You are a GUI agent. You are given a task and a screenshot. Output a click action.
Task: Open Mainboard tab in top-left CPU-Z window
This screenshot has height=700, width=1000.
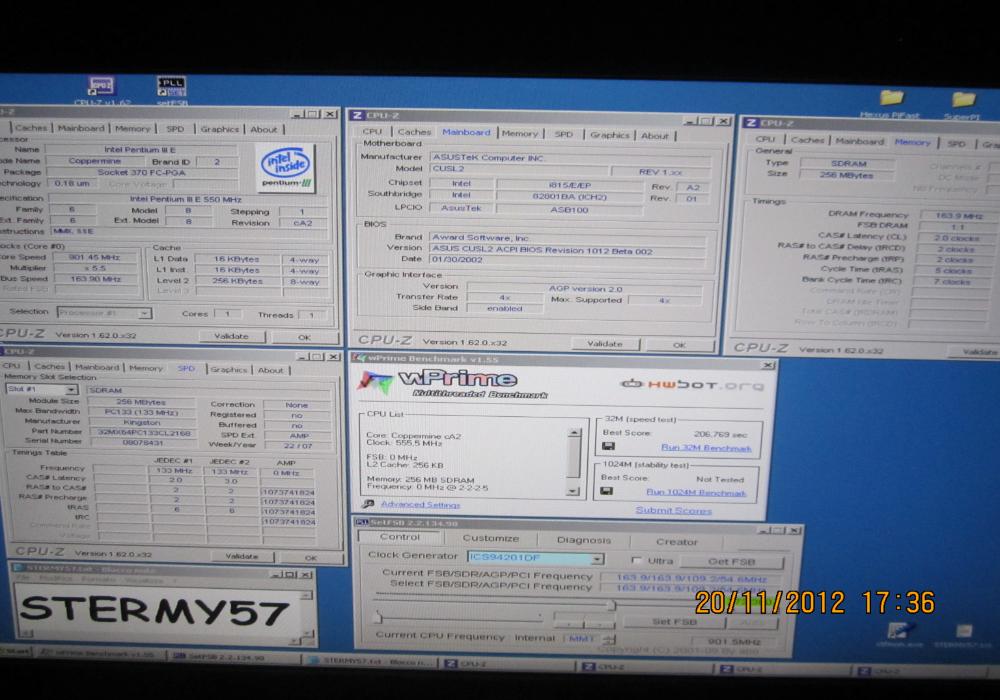[81, 128]
